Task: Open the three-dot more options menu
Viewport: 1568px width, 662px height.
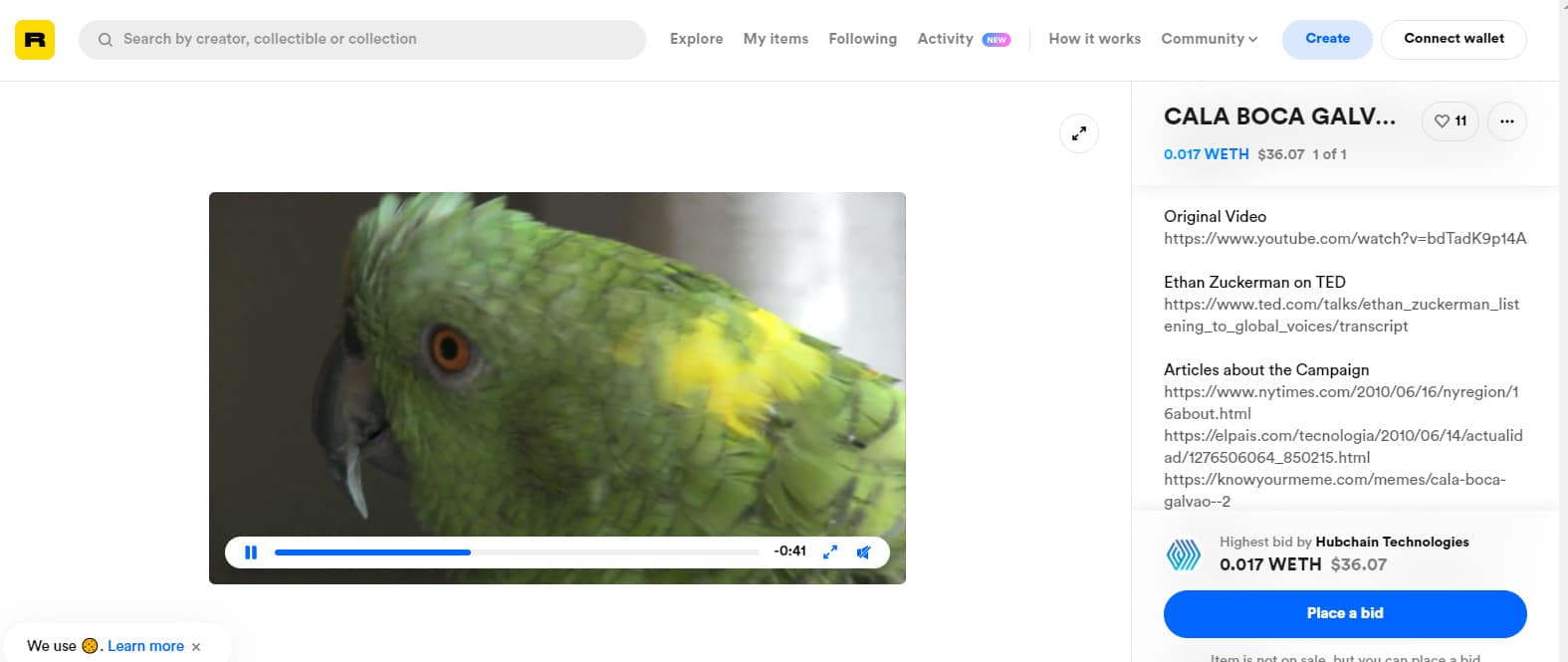Action: 1506,121
